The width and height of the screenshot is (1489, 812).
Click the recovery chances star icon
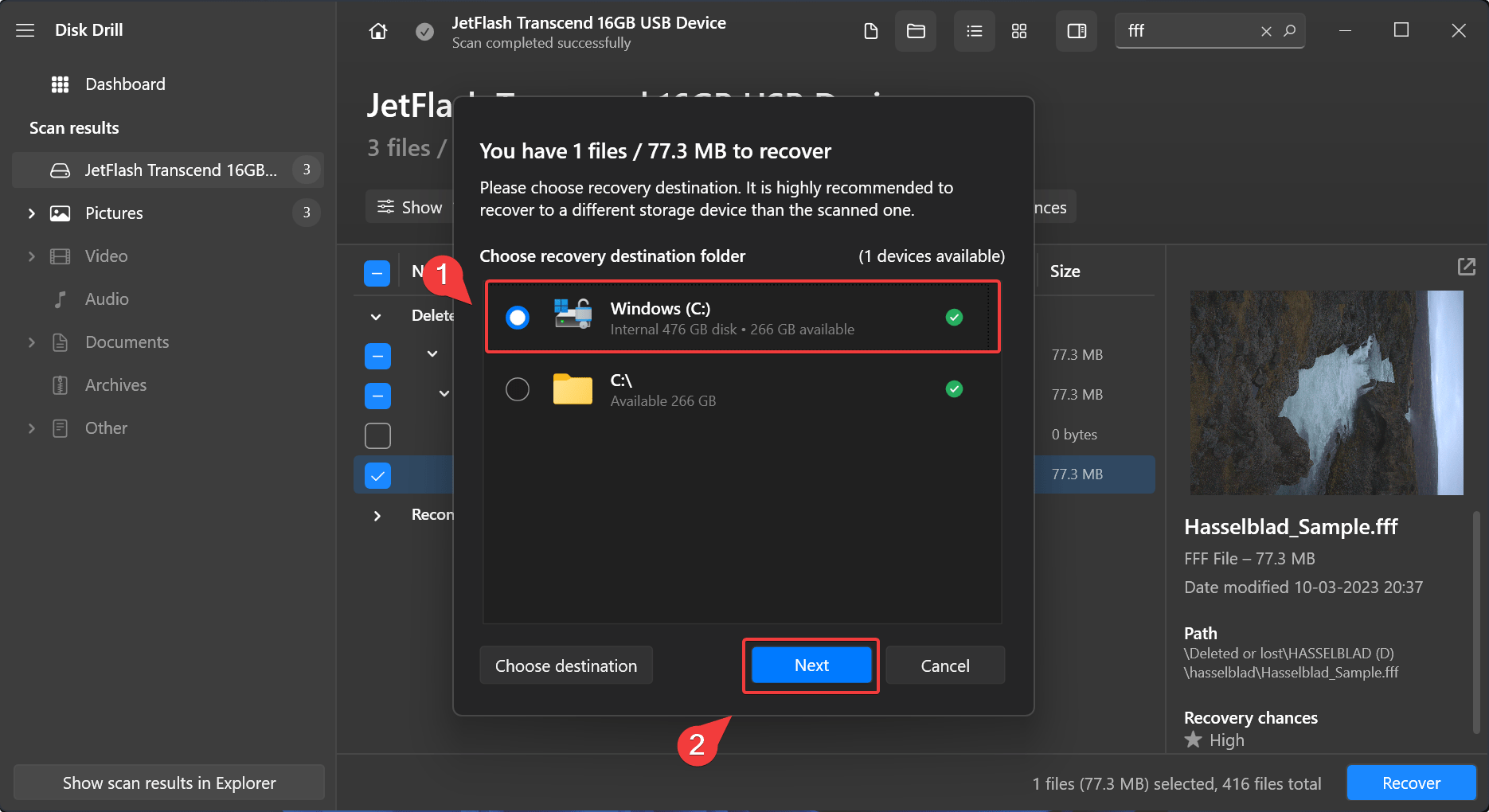click(x=1193, y=740)
